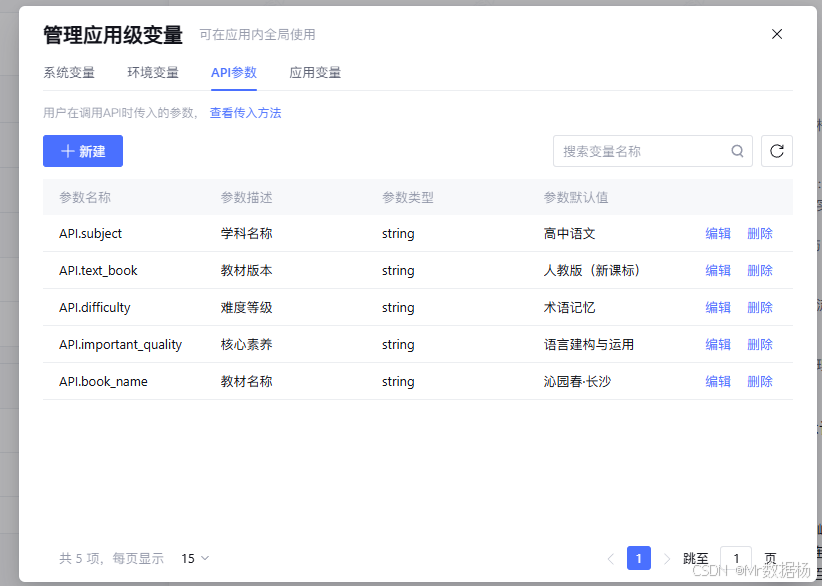Click the next page chevron
The image size is (822, 586).
tap(667, 558)
